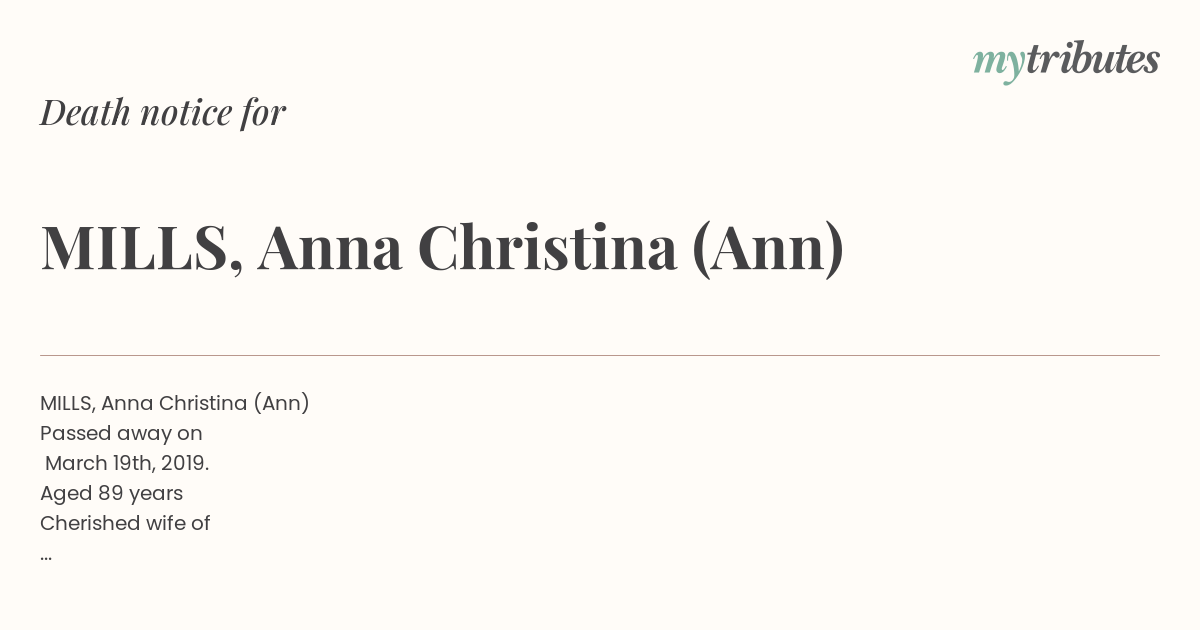Click the mytributes logo

[x=1066, y=61]
